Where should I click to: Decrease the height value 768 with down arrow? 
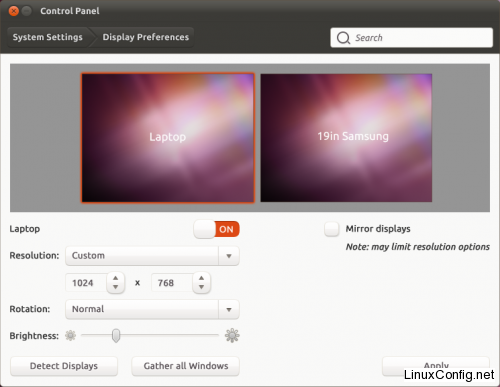201,287
